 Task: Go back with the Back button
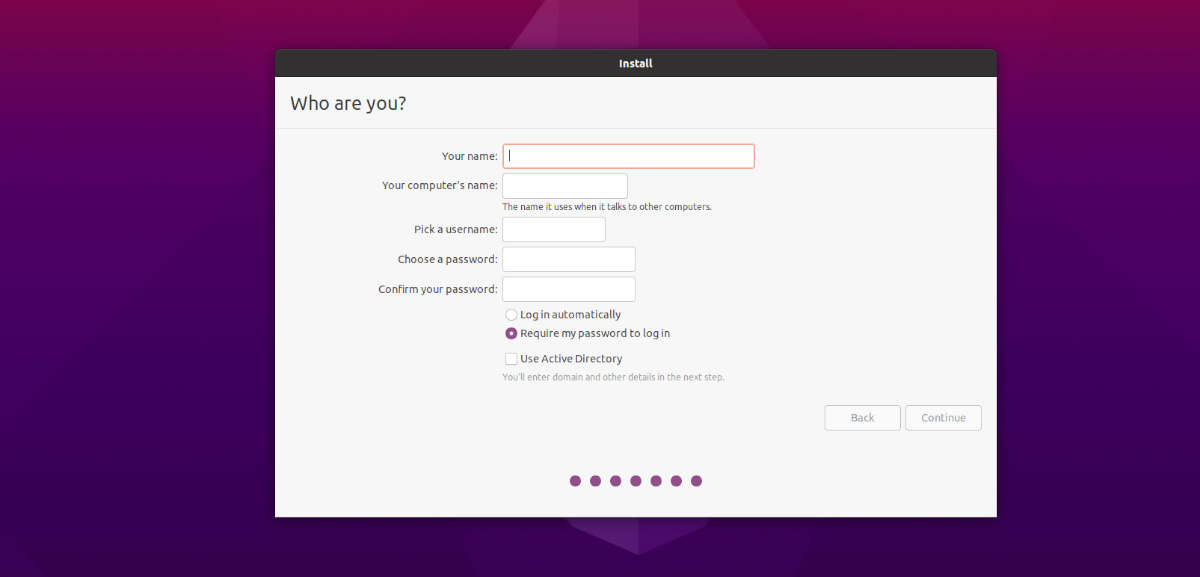[863, 418]
